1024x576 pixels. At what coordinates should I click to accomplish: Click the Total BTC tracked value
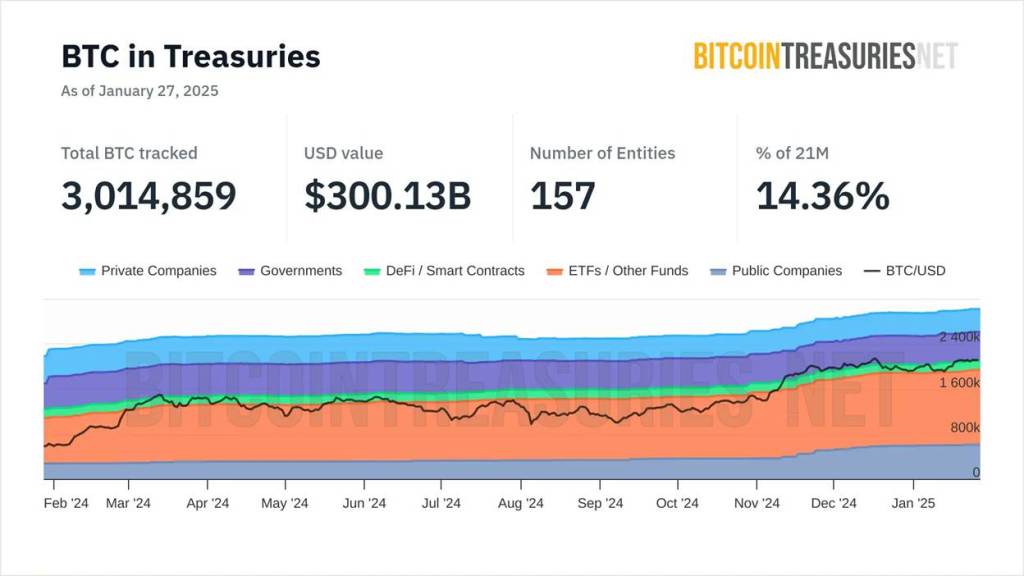pyautogui.click(x=149, y=196)
